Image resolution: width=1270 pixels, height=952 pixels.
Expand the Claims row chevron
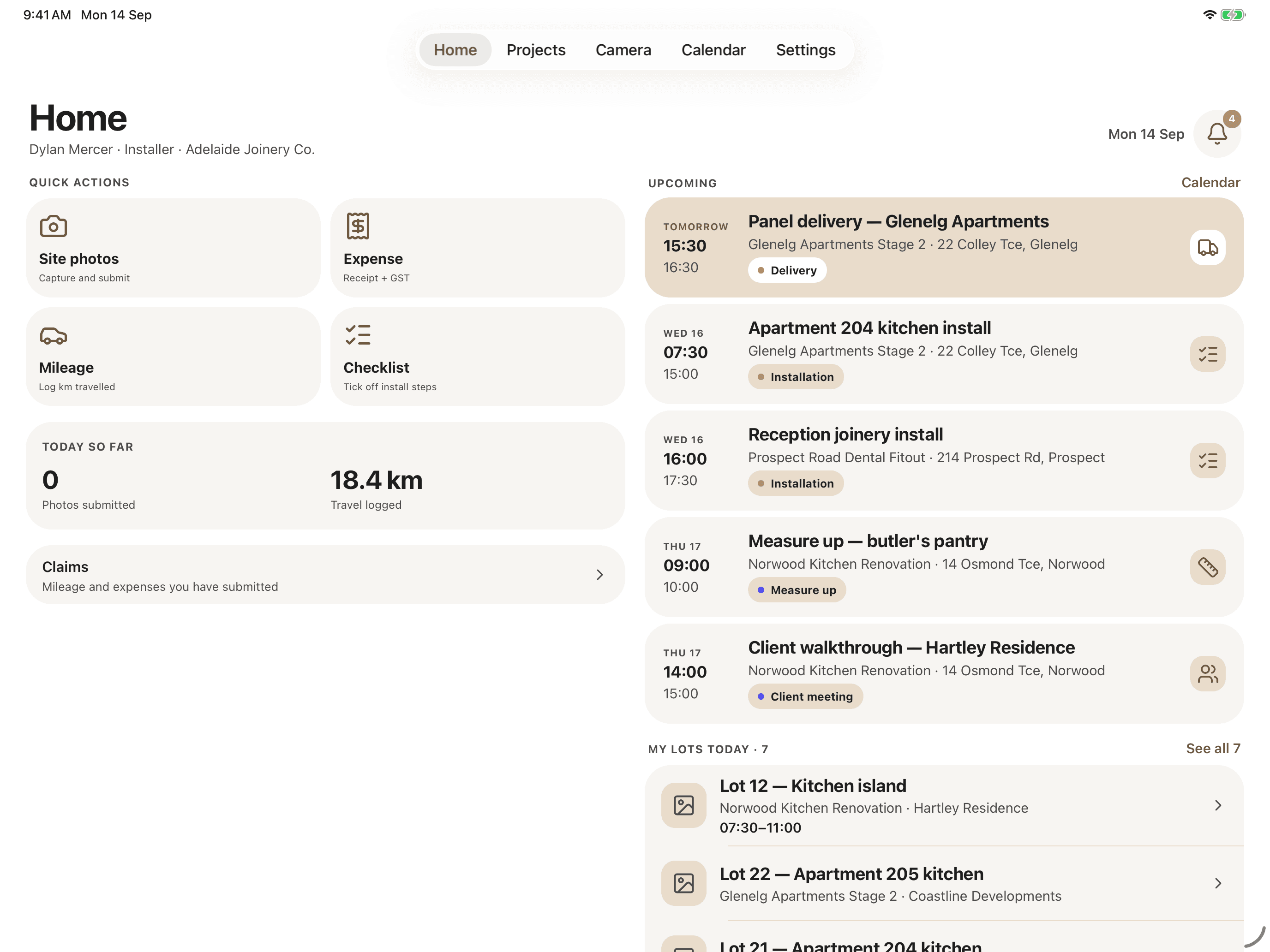pos(599,575)
